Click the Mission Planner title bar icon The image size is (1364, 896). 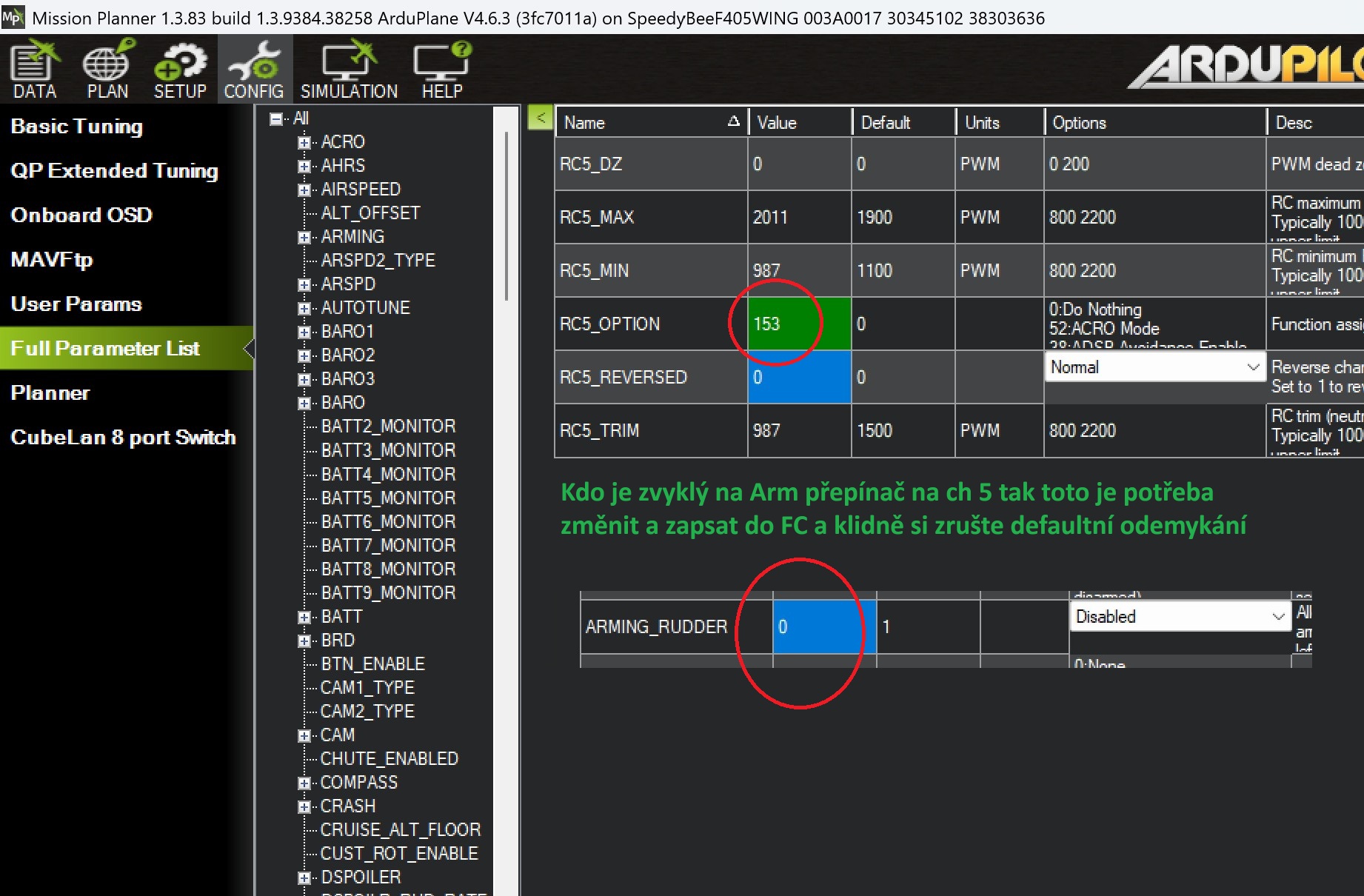[13, 17]
